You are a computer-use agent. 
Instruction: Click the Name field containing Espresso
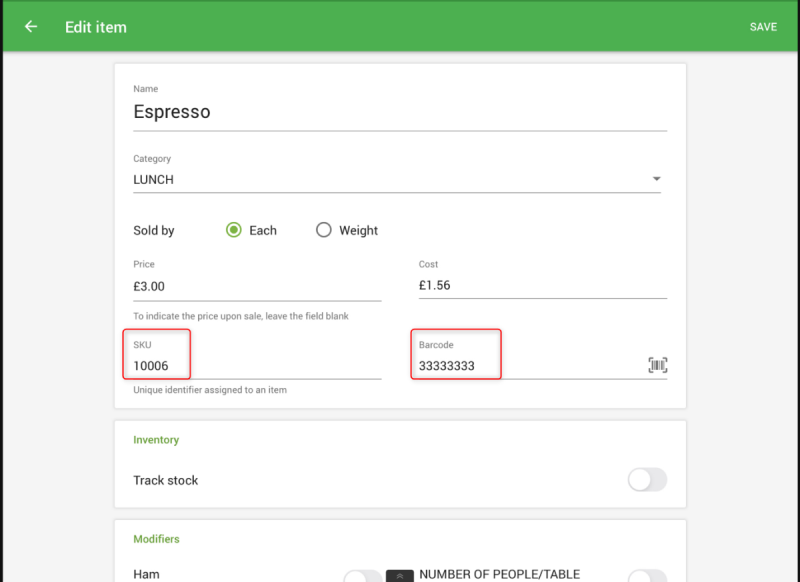(400, 112)
